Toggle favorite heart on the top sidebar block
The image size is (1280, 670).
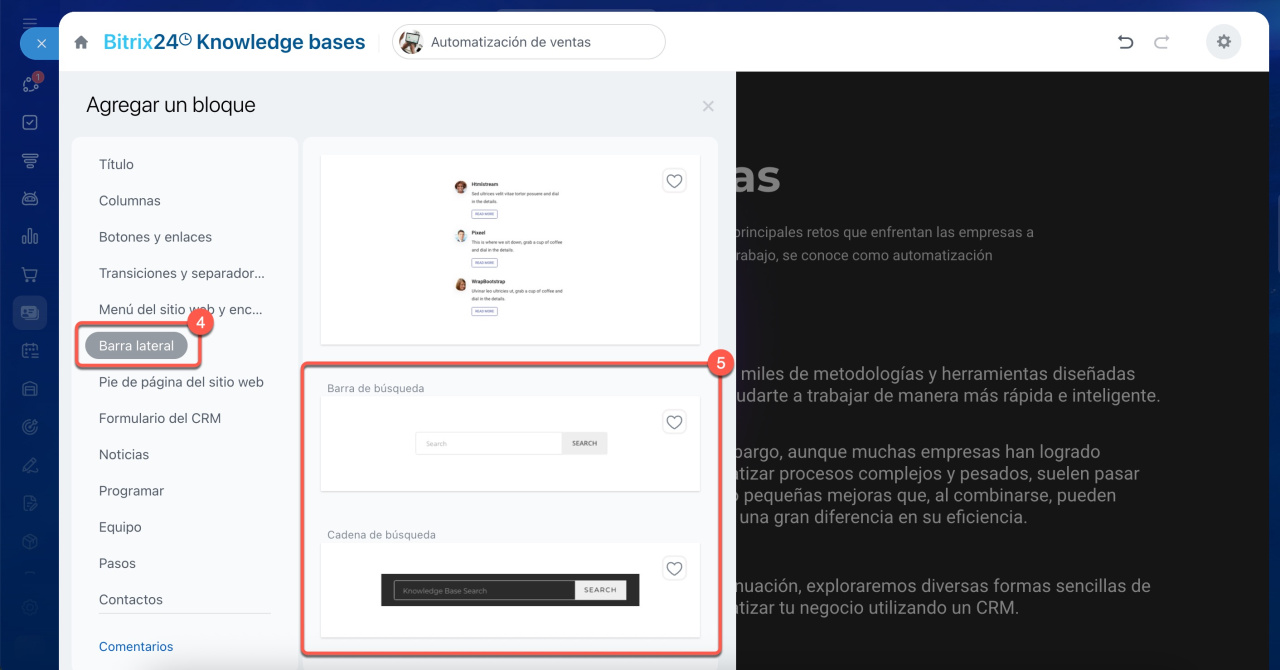tap(674, 181)
